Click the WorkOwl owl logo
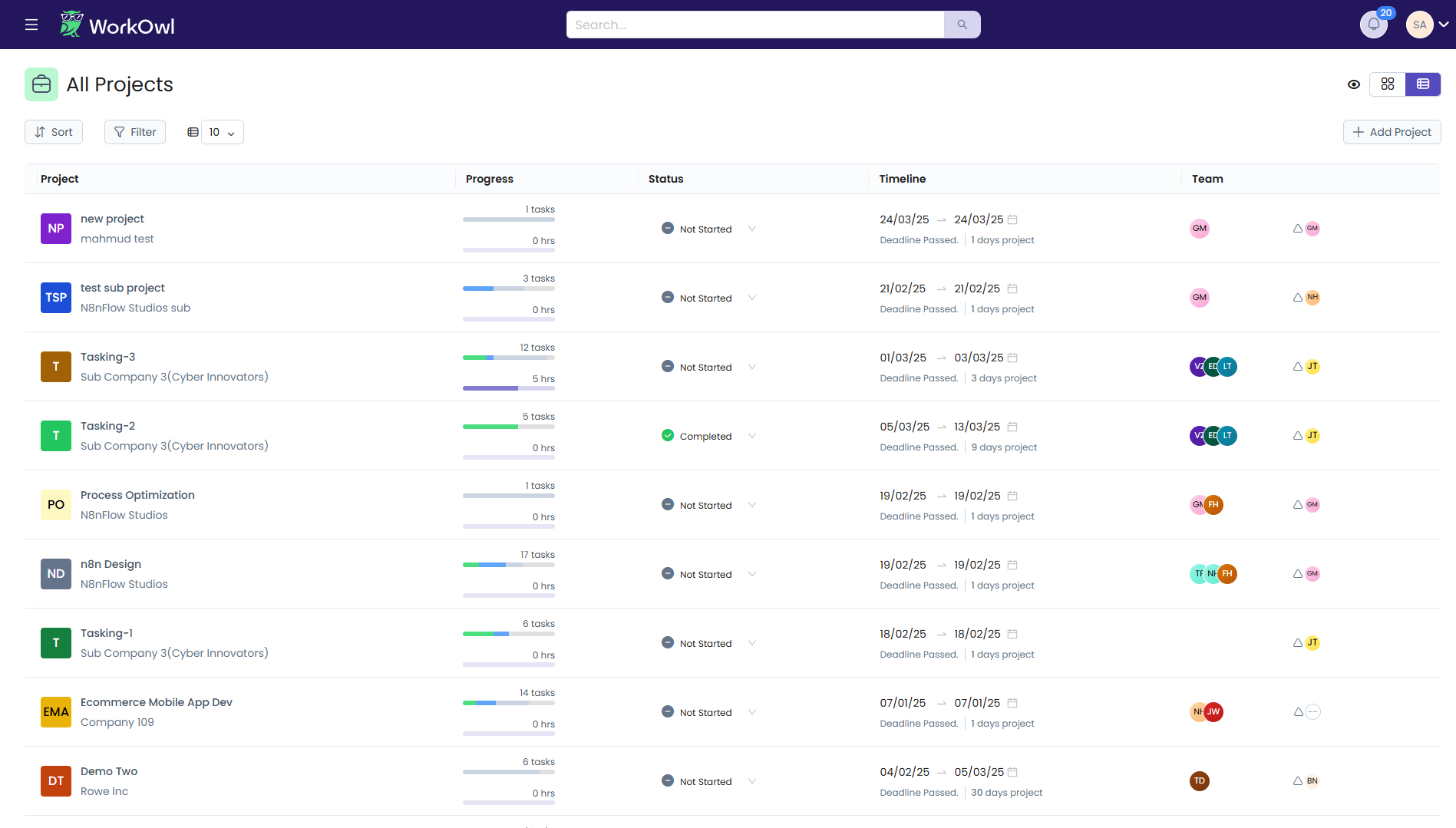The height and width of the screenshot is (828, 1456). [x=71, y=25]
